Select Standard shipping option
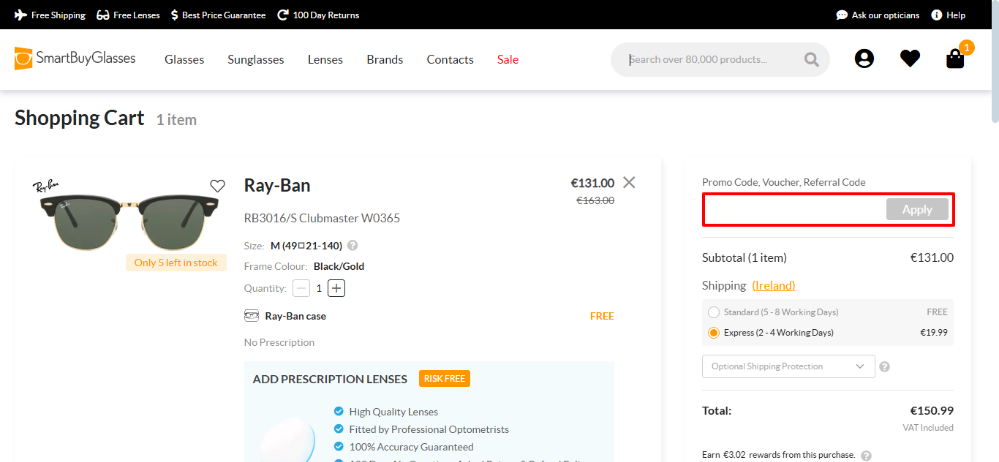The image size is (999, 462). point(714,312)
